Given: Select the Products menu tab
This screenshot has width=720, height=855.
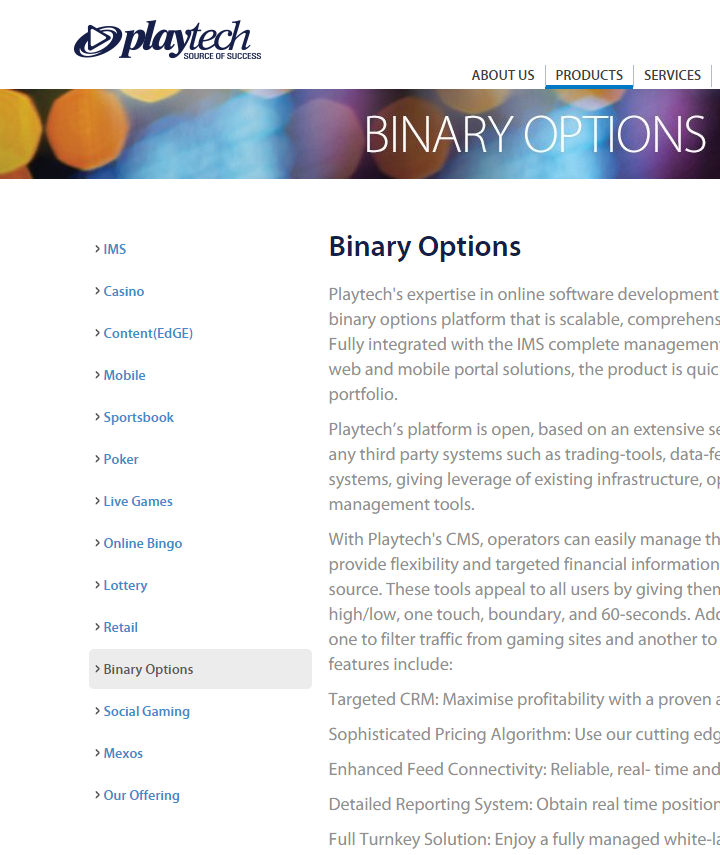Looking at the screenshot, I should (589, 75).
